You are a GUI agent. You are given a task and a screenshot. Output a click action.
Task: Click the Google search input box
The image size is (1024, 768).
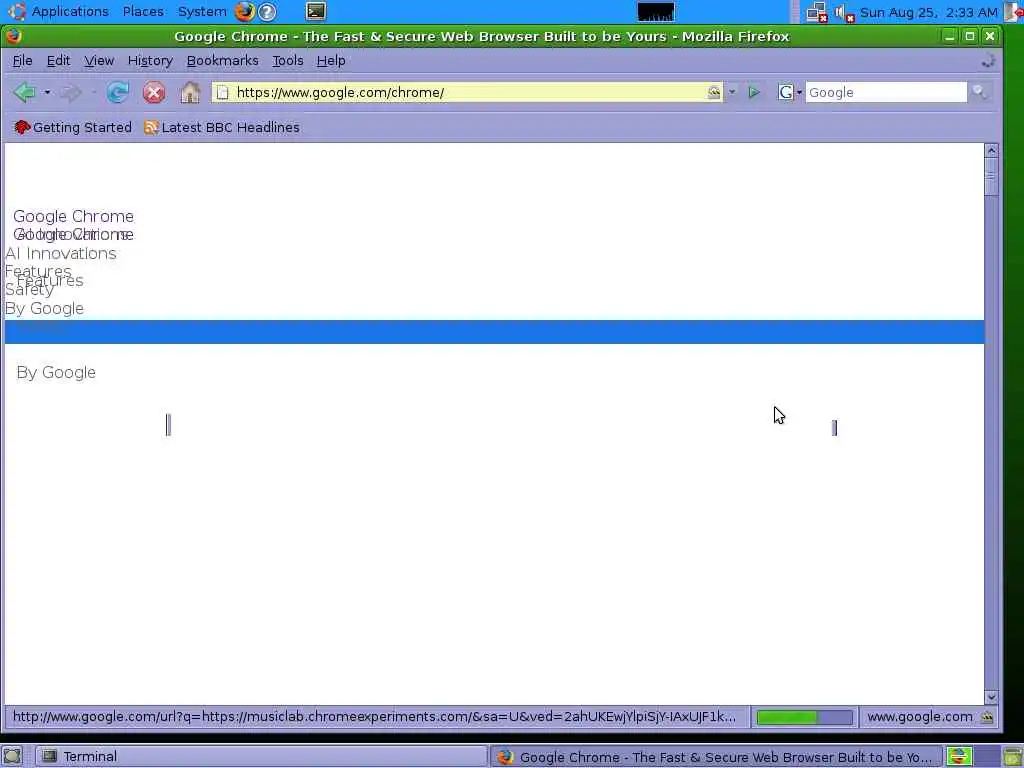[886, 92]
